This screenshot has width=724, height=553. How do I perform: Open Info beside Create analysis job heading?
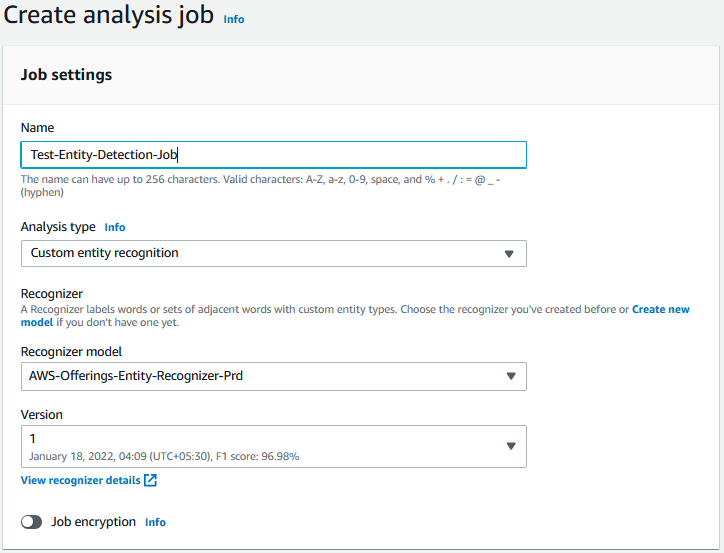point(234,19)
